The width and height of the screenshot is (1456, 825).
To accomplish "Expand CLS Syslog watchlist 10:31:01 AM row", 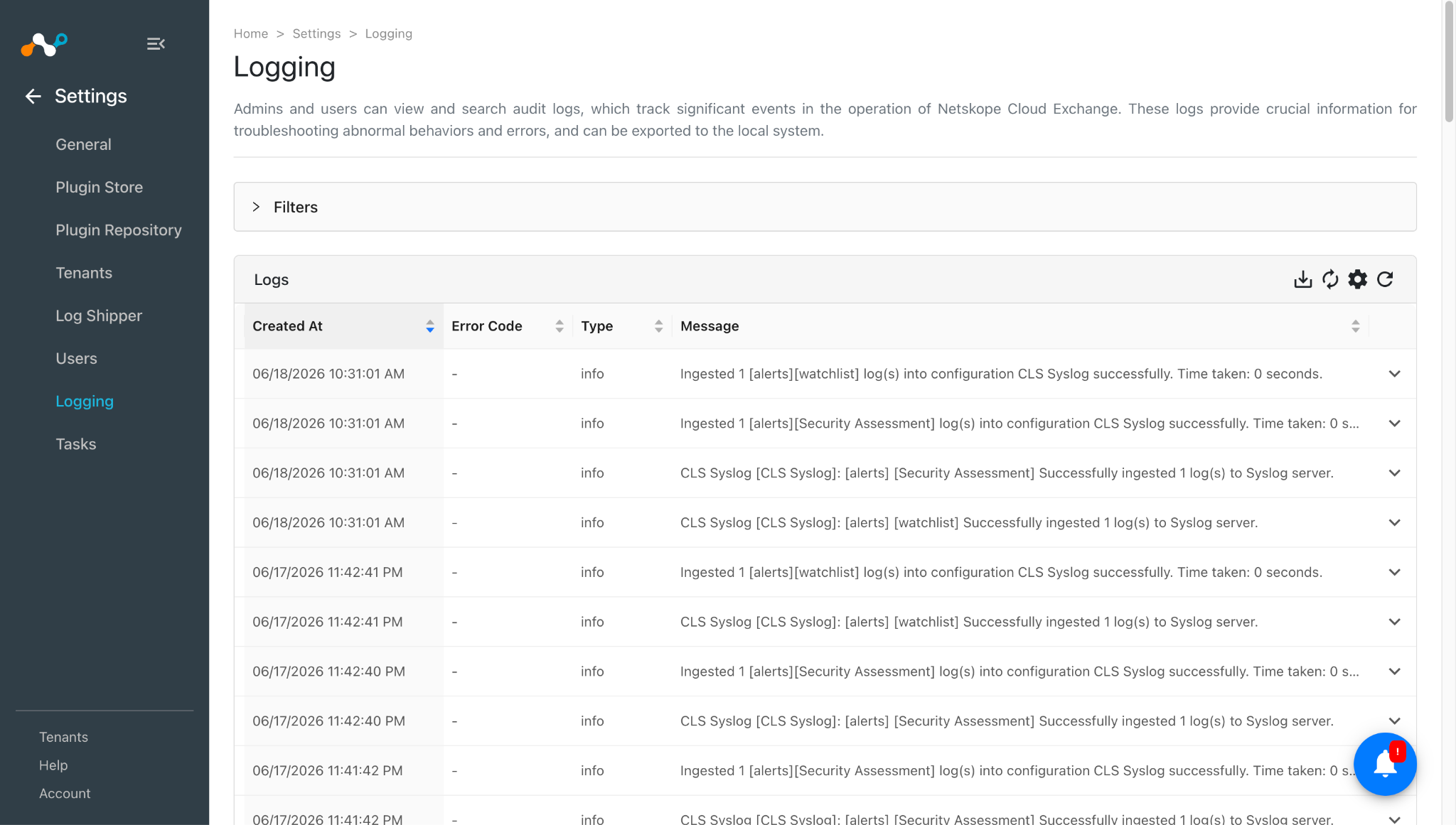I will click(1394, 523).
